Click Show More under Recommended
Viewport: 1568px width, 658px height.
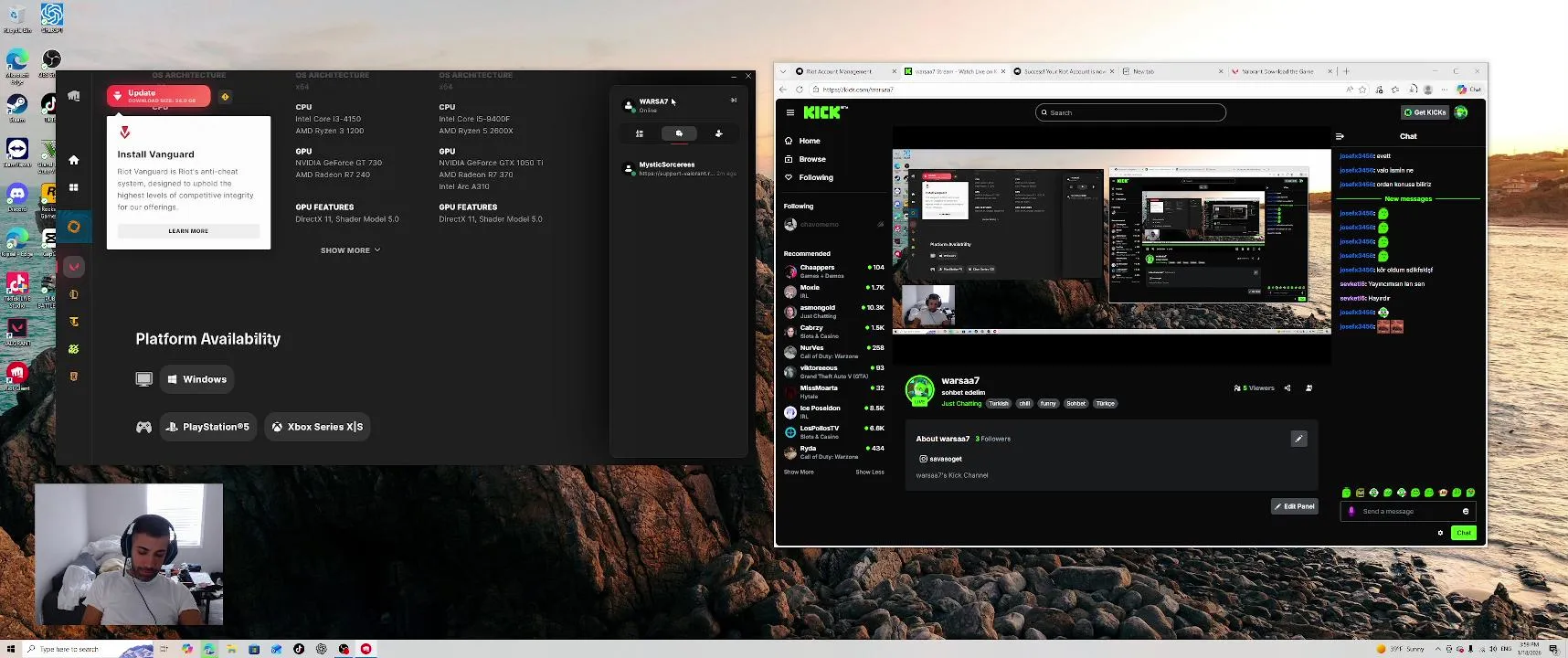pyautogui.click(x=799, y=472)
